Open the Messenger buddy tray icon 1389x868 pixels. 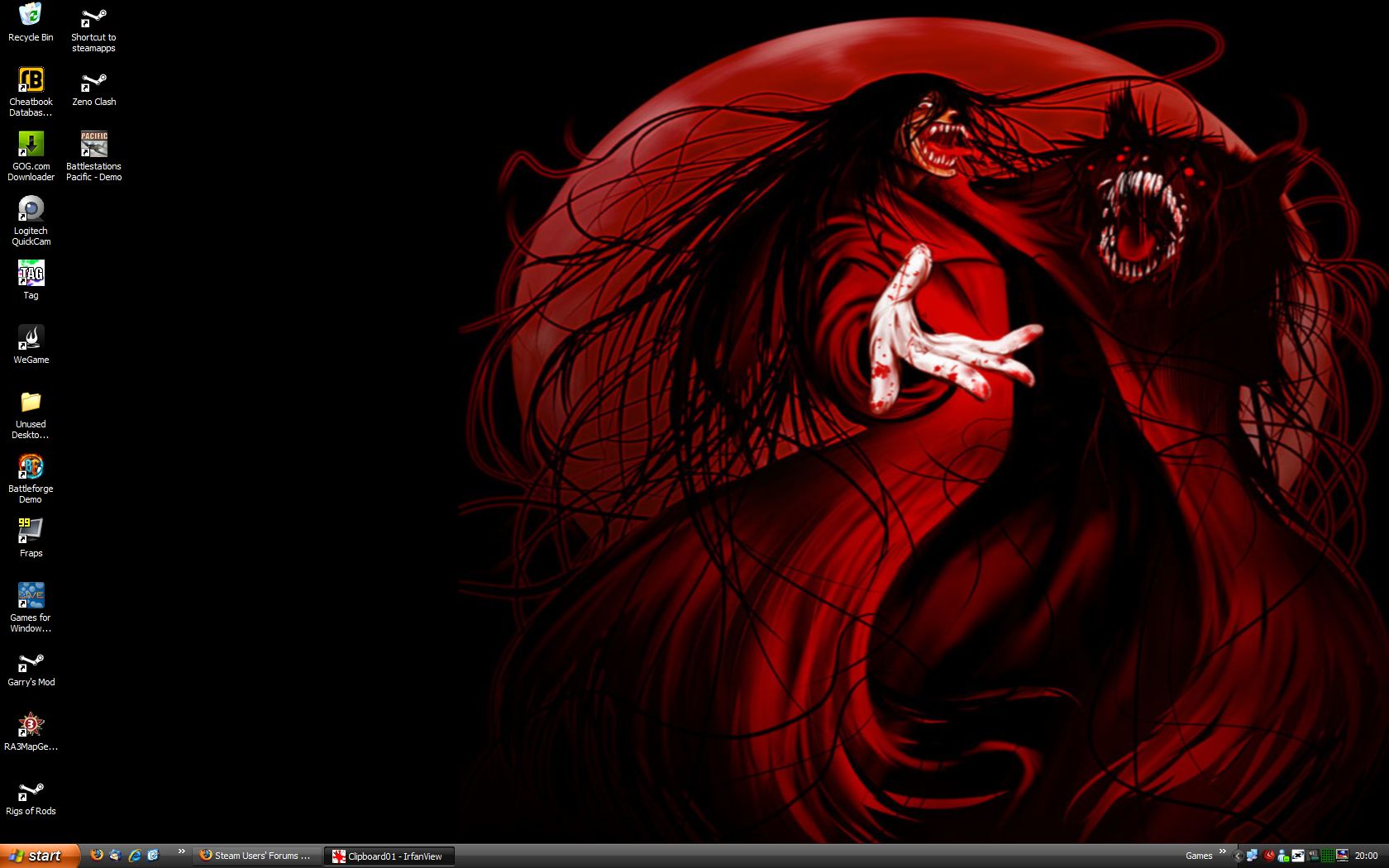[1283, 856]
